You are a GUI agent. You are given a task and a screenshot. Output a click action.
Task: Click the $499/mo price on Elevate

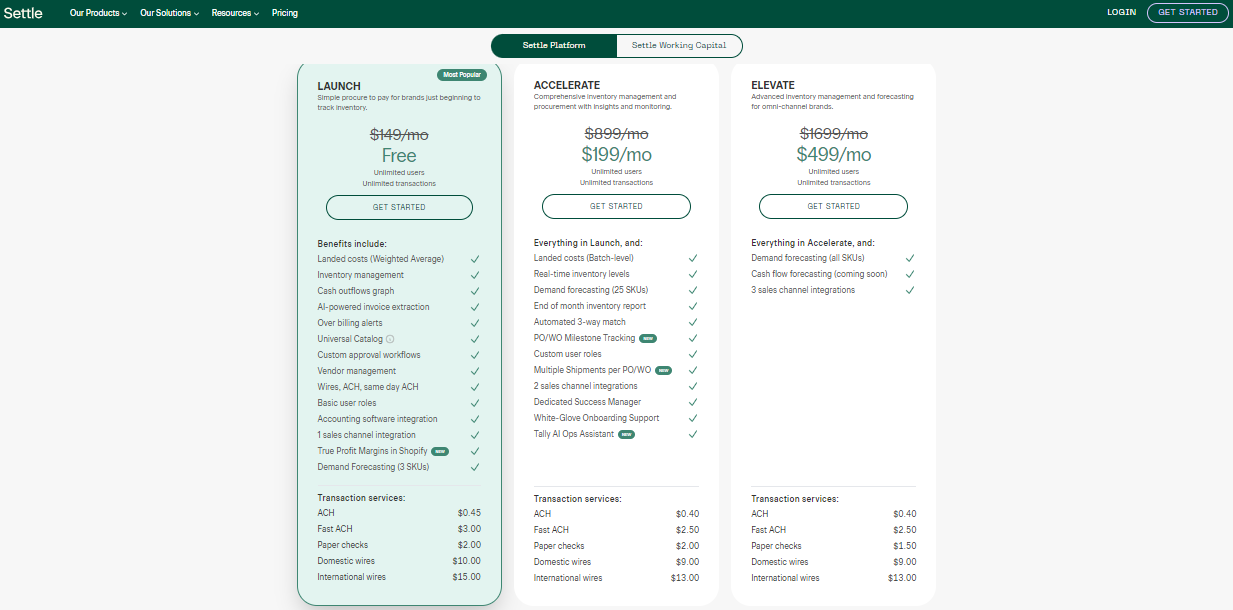pos(834,154)
